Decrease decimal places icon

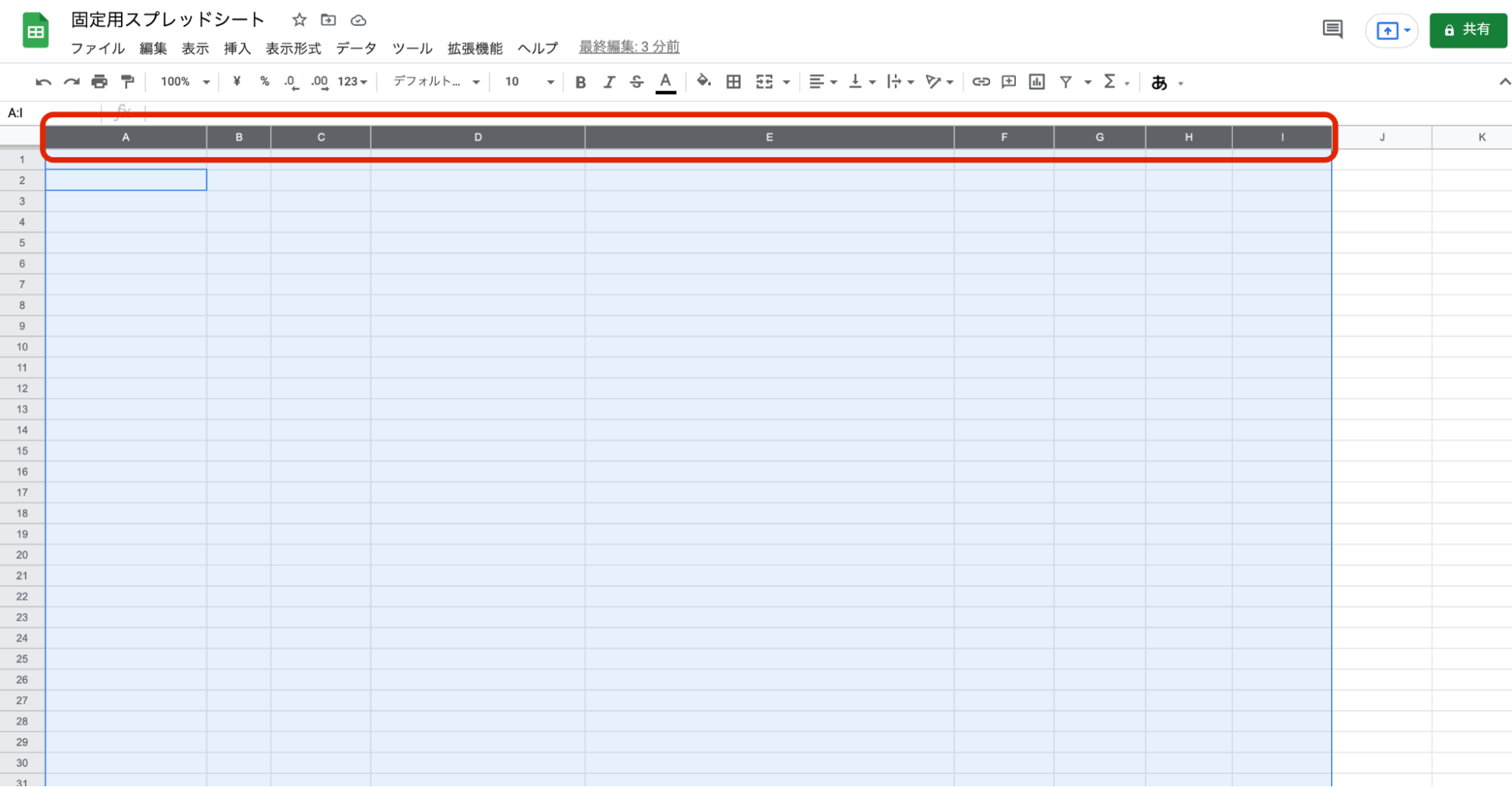[x=291, y=82]
